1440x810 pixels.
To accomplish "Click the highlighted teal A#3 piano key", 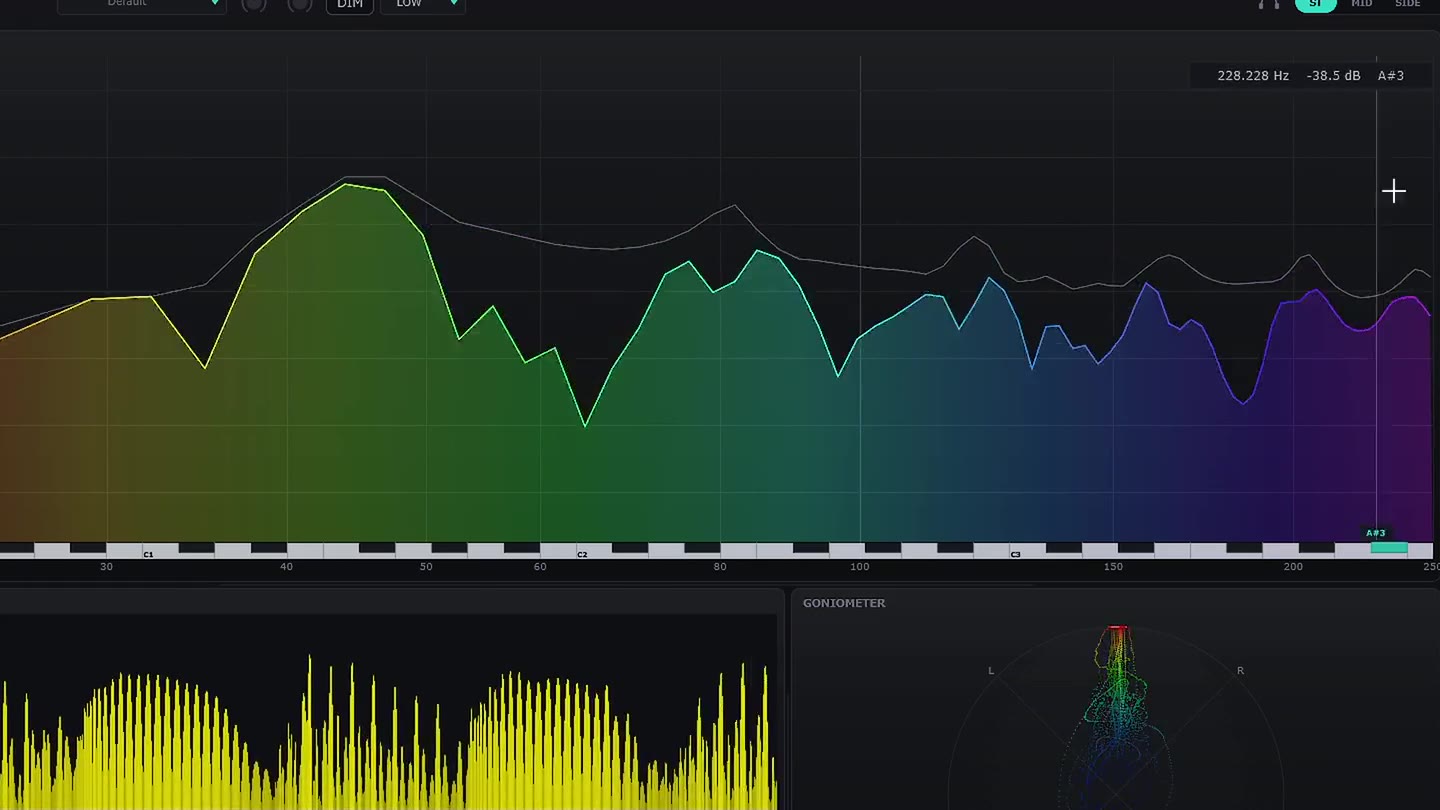I will 1389,548.
